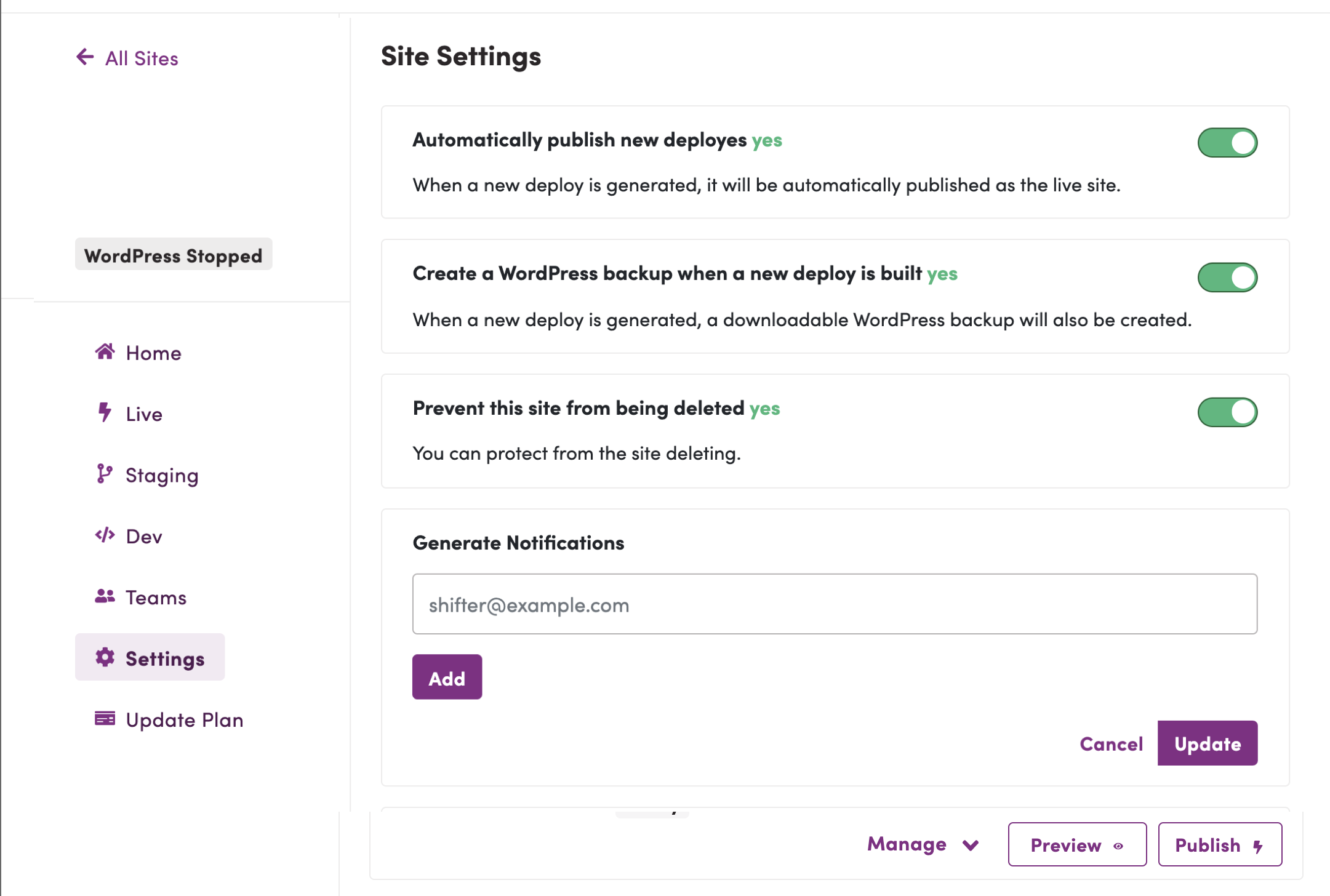Click the back arrow icon beside All Sites
The width and height of the screenshot is (1330, 896).
pyautogui.click(x=85, y=57)
